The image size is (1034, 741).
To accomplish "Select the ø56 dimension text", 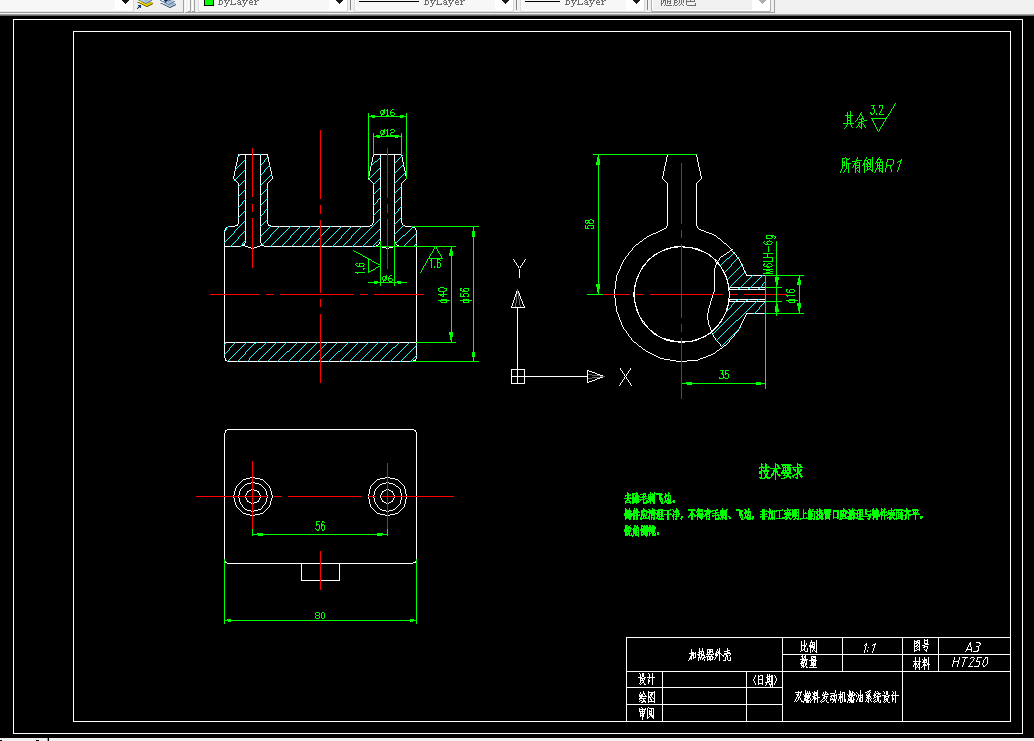I will coord(465,295).
